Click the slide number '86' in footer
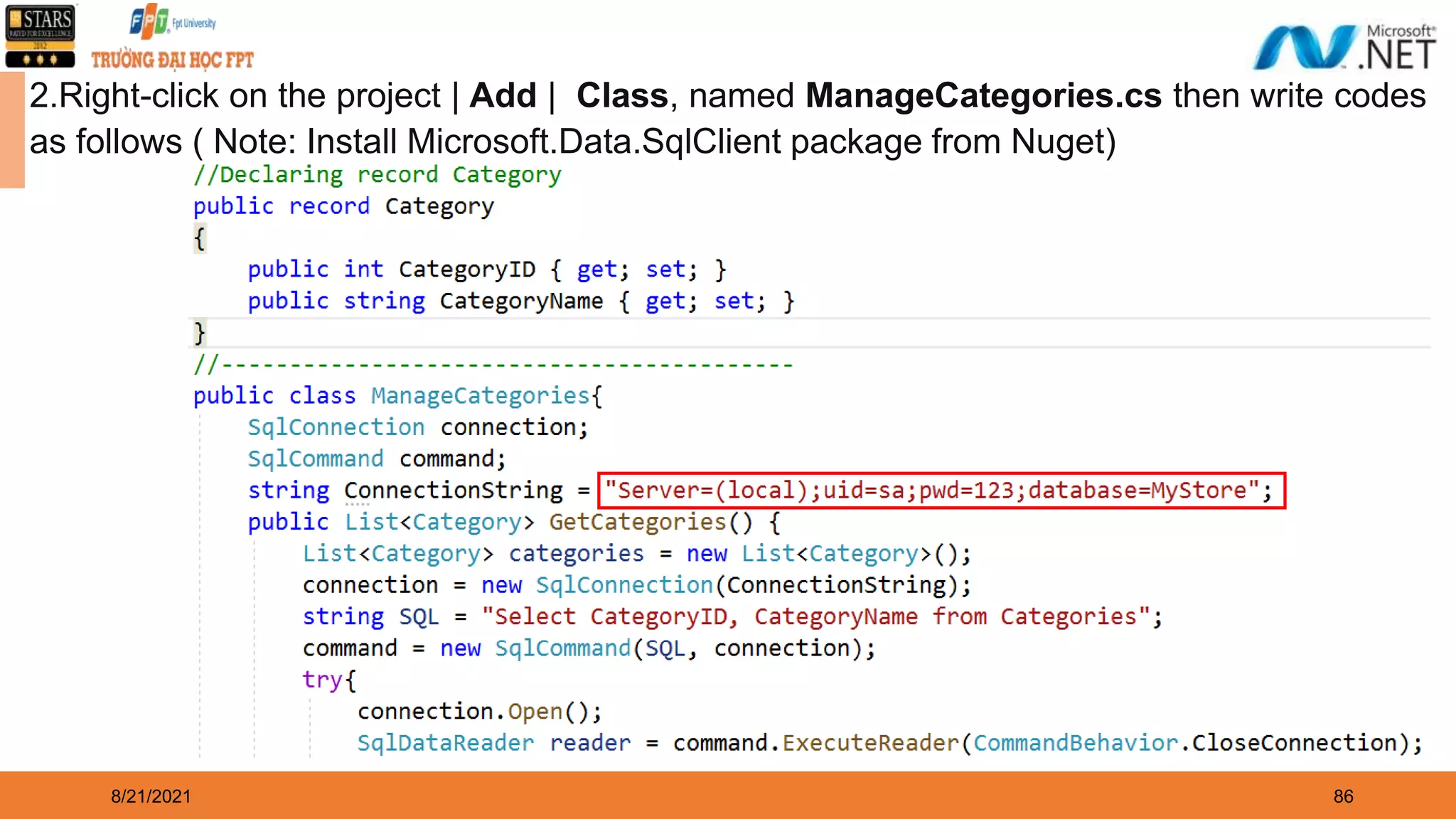This screenshot has height=819, width=1456. 1344,796
